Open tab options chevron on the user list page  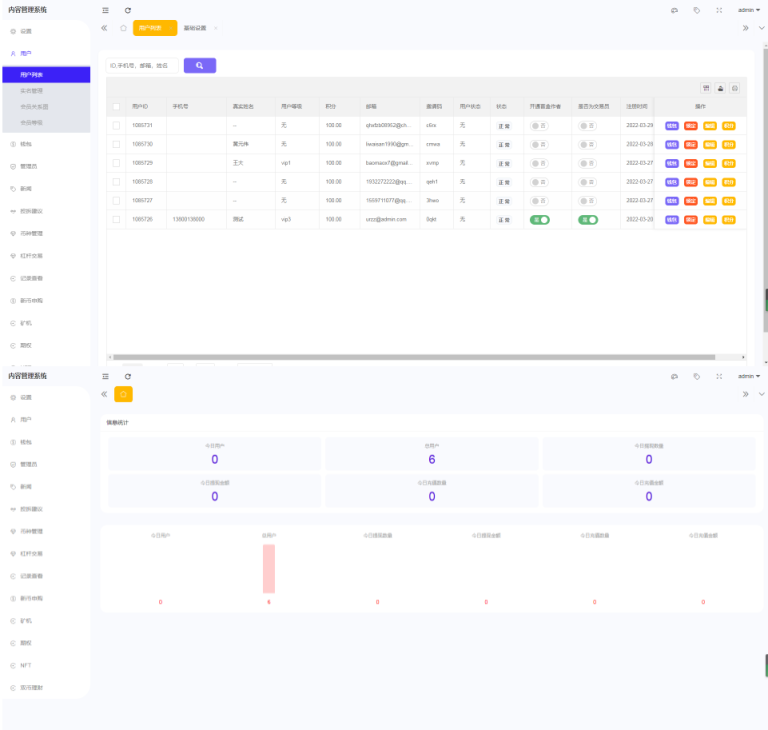pyautogui.click(x=761, y=28)
